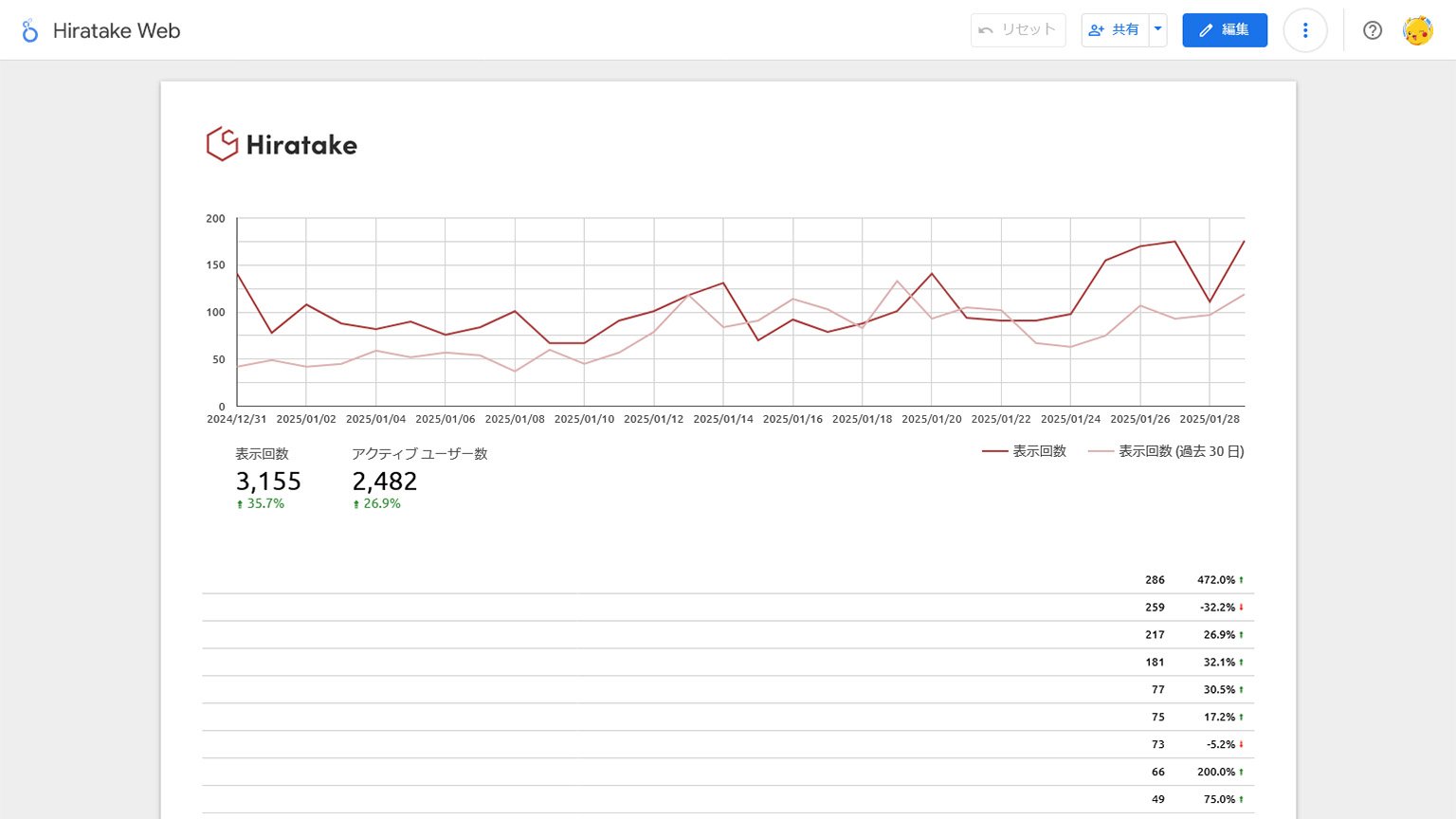Click the 2025/01/28 axis label
Viewport: 1456px width, 819px height.
click(x=1210, y=419)
